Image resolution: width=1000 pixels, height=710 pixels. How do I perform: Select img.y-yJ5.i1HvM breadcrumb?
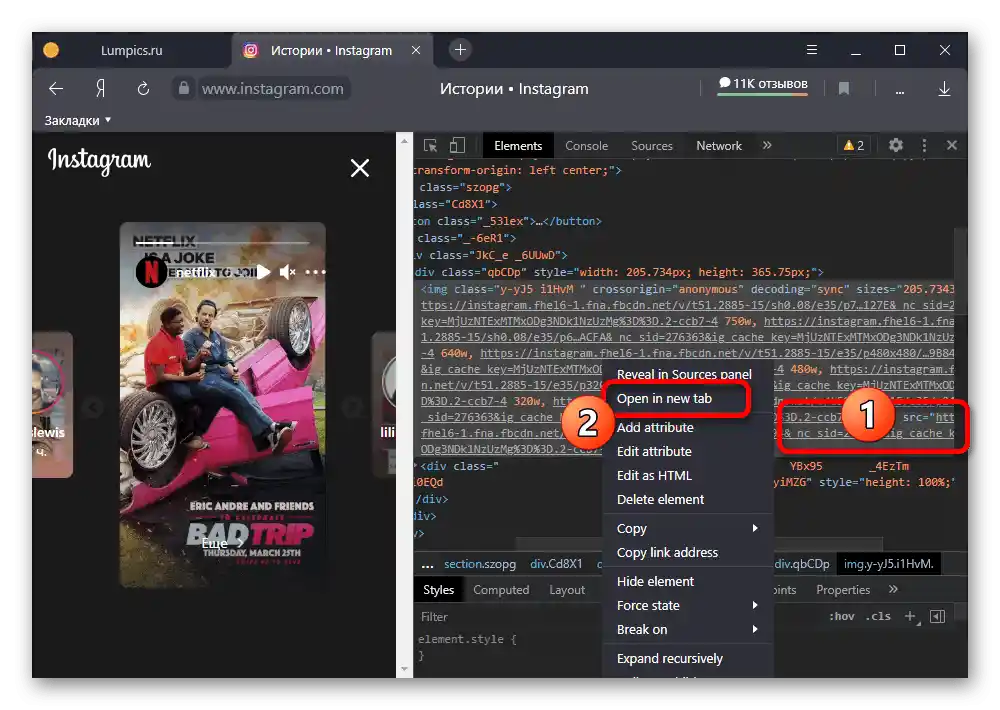point(888,564)
